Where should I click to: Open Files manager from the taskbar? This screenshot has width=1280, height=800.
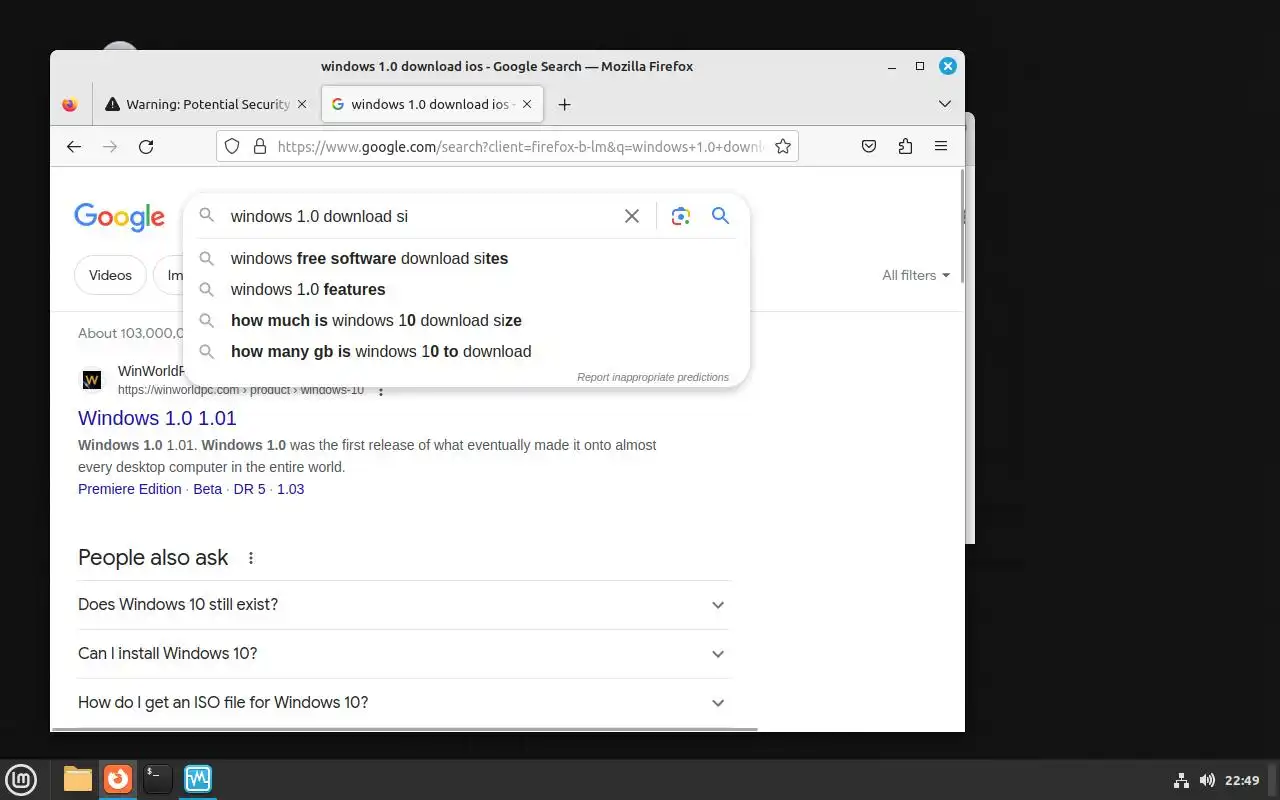point(78,779)
